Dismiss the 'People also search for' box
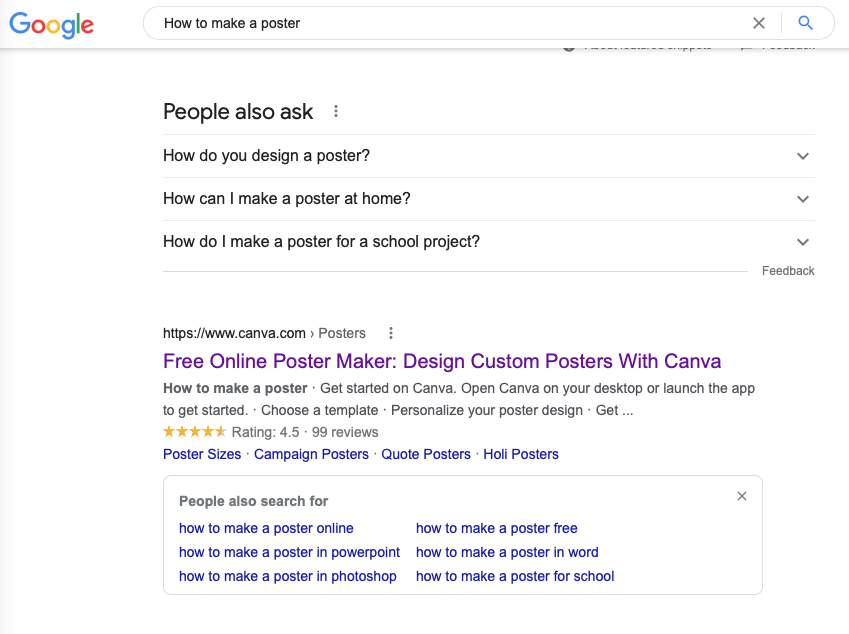 (742, 496)
